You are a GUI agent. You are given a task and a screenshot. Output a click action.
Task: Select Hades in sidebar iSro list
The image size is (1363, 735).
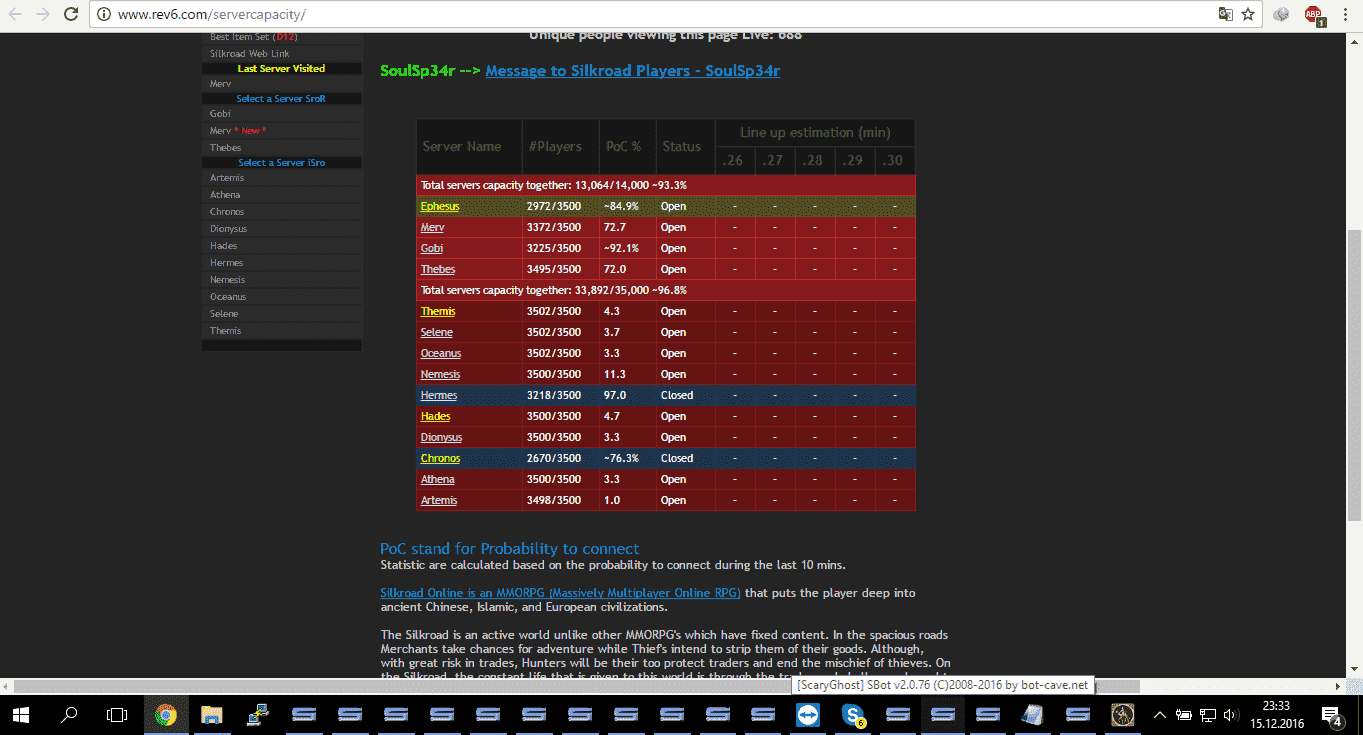click(281, 246)
